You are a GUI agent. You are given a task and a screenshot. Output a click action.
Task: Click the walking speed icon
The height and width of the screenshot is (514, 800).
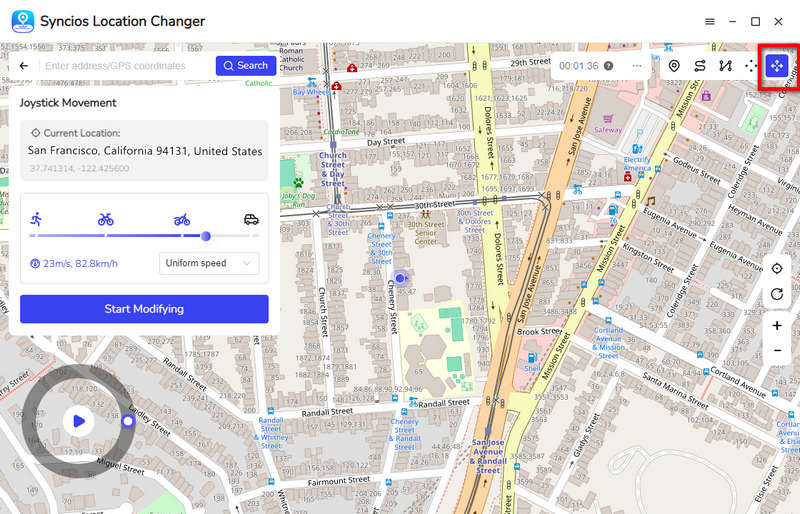(x=37, y=218)
